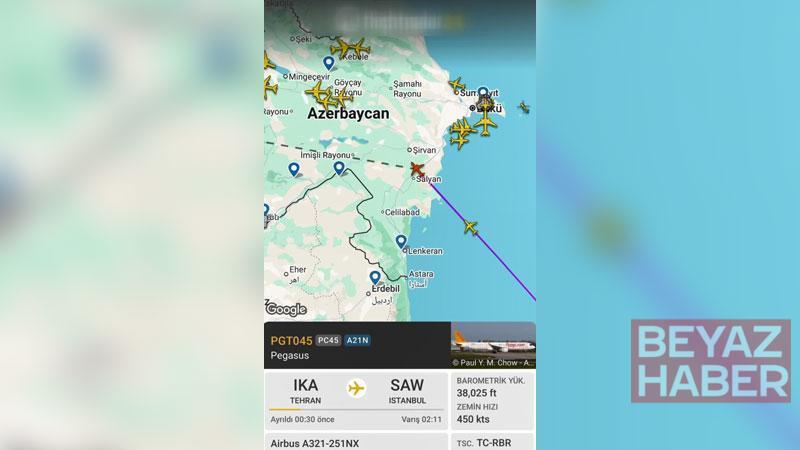The height and width of the screenshot is (450, 800).
Task: Click the small plane east of Bakü over the sea
Action: (x=523, y=107)
